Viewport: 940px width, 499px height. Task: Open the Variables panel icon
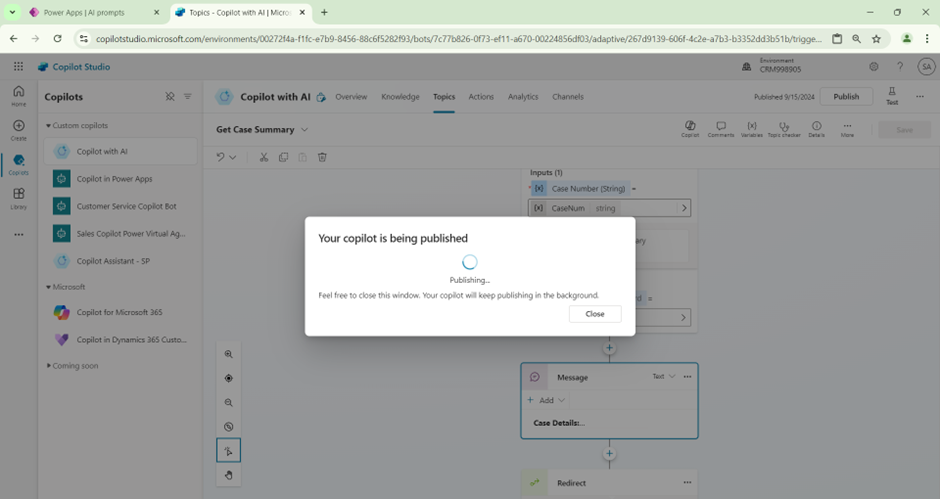[751, 129]
